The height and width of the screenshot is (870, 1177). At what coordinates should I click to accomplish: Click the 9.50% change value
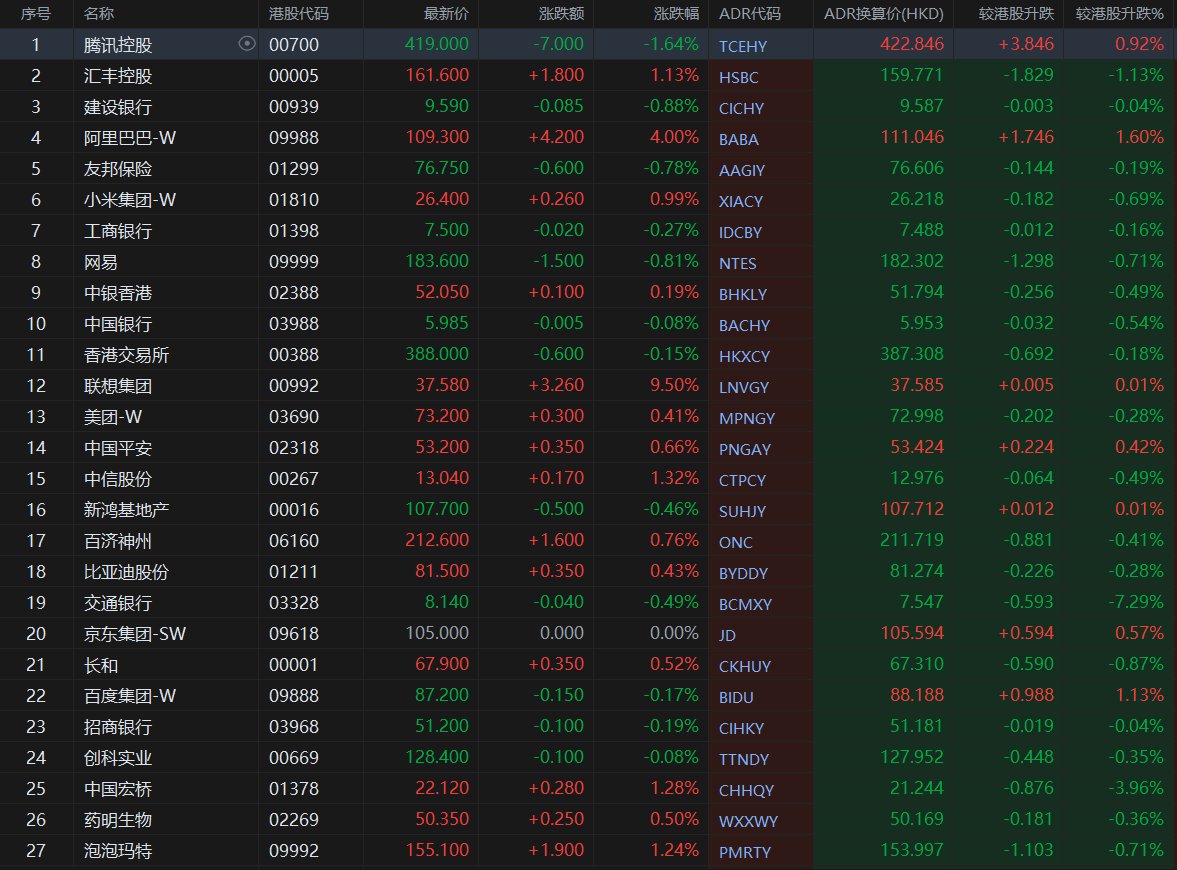pyautogui.click(x=674, y=385)
